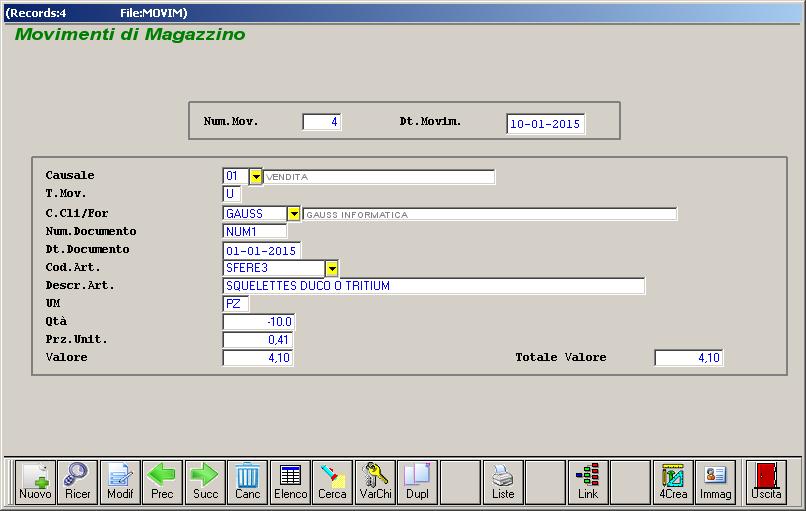Click the Prz.Unit. field showing 0,41
This screenshot has height=511, width=806.
258,340
